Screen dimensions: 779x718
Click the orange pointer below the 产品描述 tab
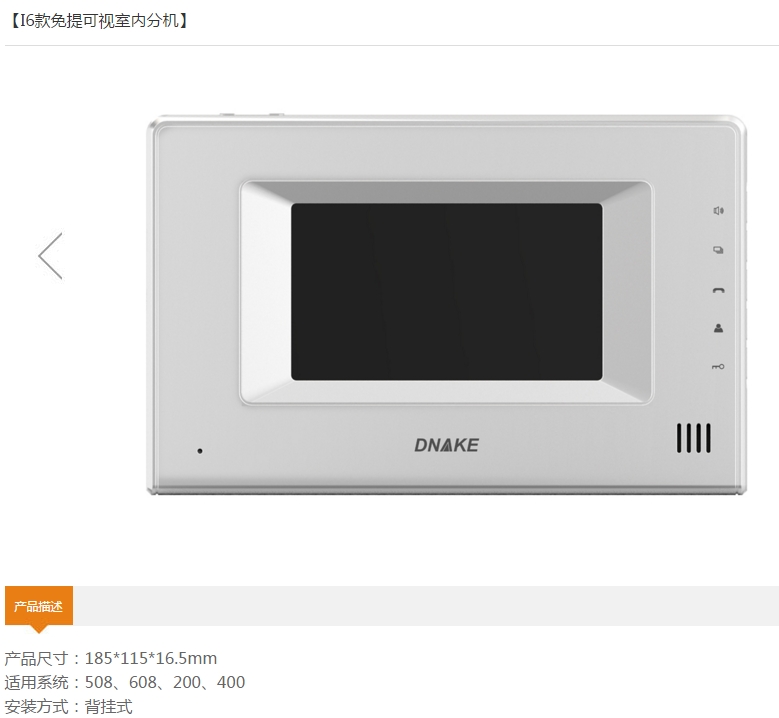39,629
